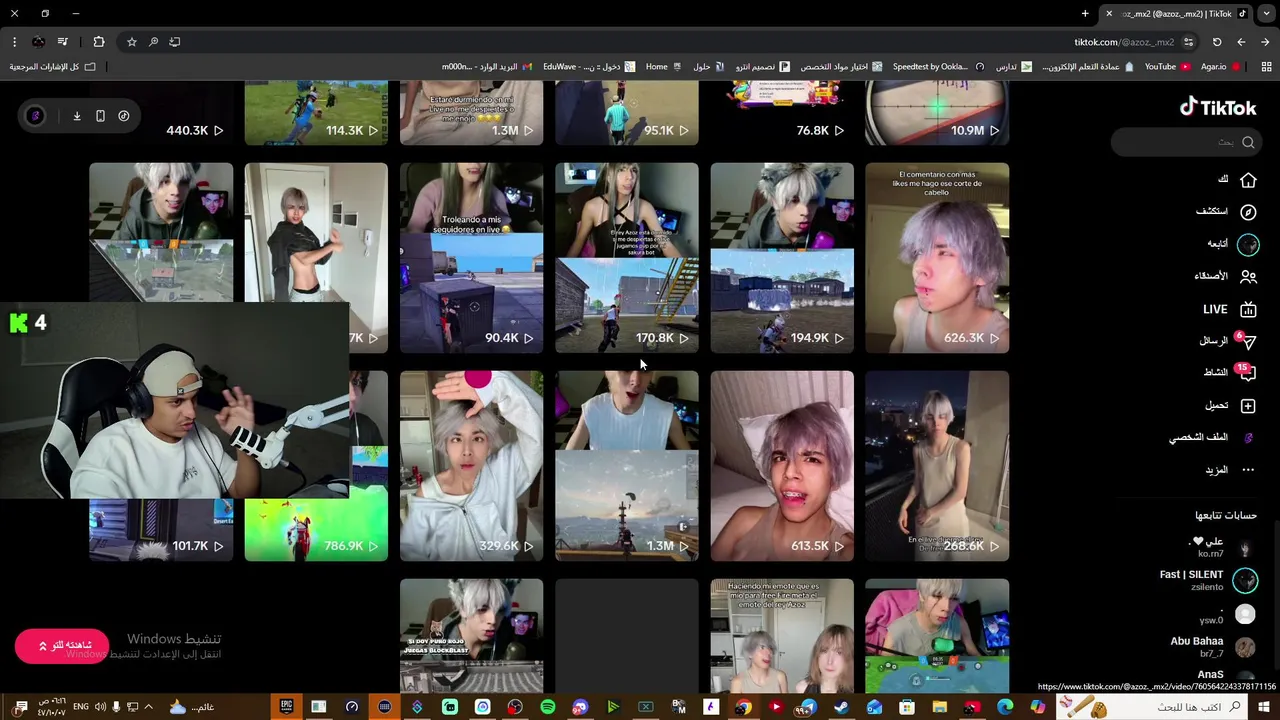Open the Friends sidebar icon
1280x720 pixels.
pos(1248,276)
